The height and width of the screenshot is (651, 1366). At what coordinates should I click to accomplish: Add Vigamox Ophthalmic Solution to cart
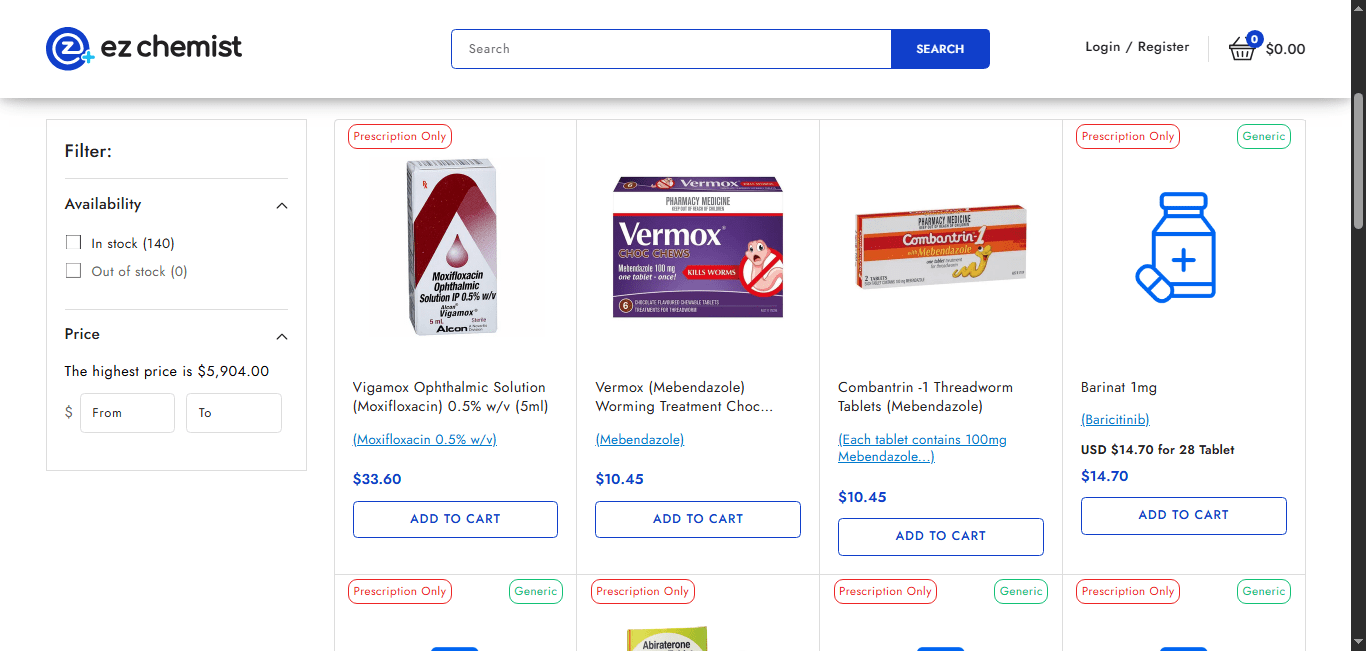pyautogui.click(x=455, y=519)
